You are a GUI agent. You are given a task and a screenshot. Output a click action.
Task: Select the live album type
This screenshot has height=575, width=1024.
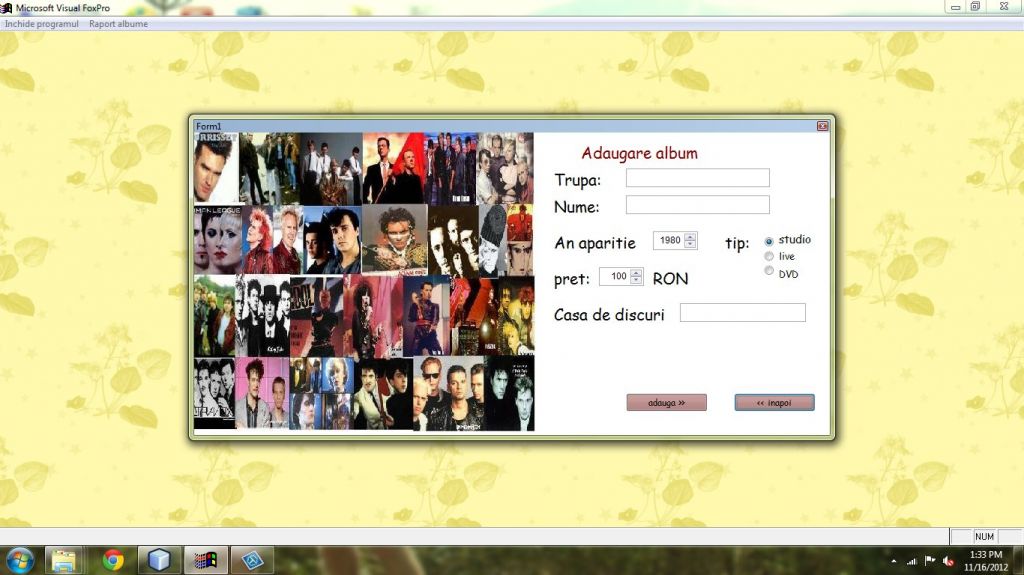point(769,257)
